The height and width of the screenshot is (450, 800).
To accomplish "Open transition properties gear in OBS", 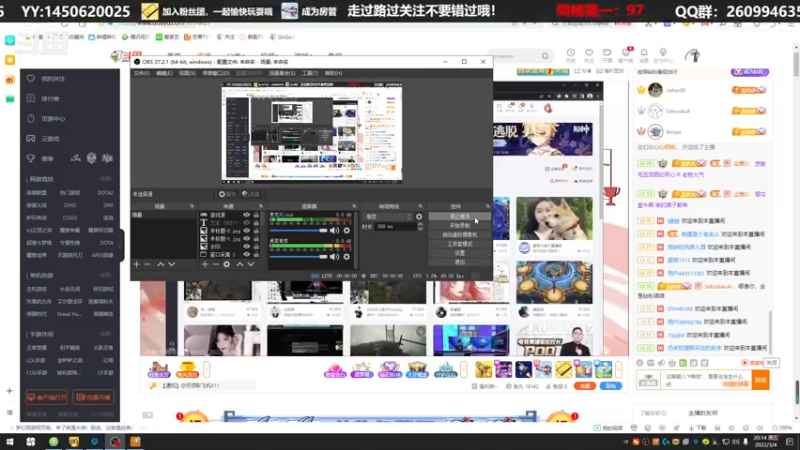I will (x=419, y=217).
